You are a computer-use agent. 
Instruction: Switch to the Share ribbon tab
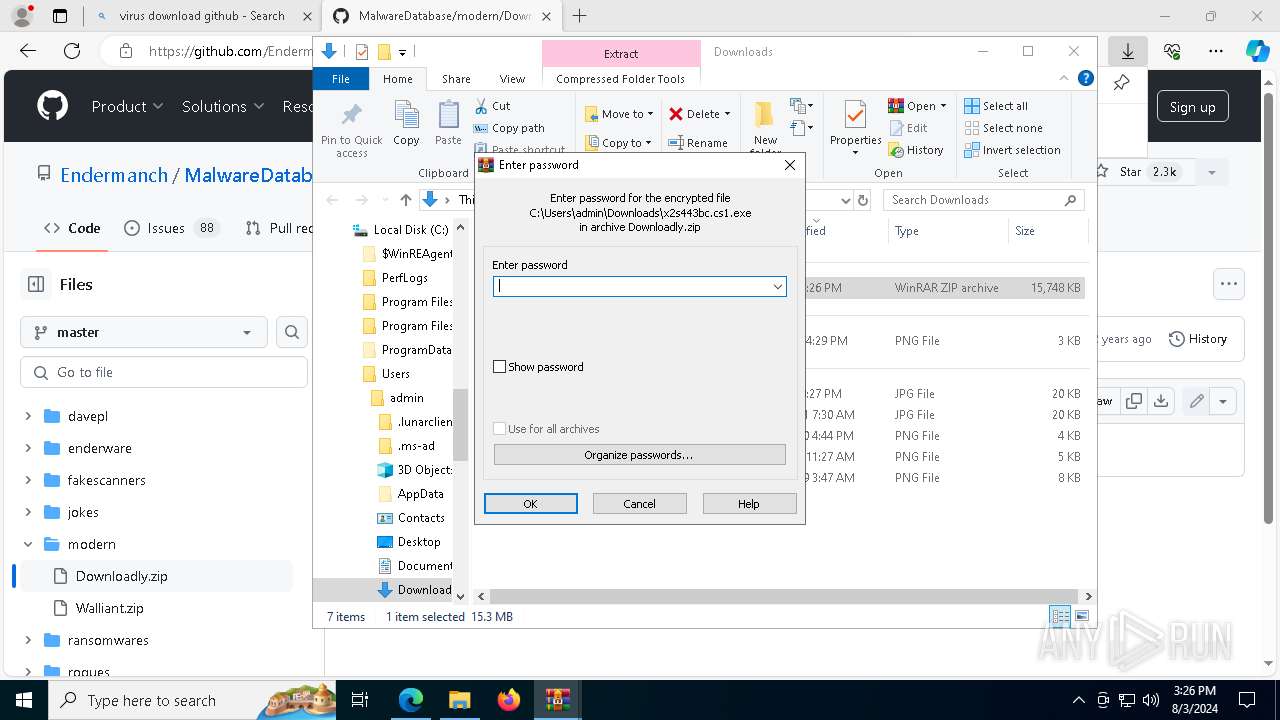tap(456, 79)
